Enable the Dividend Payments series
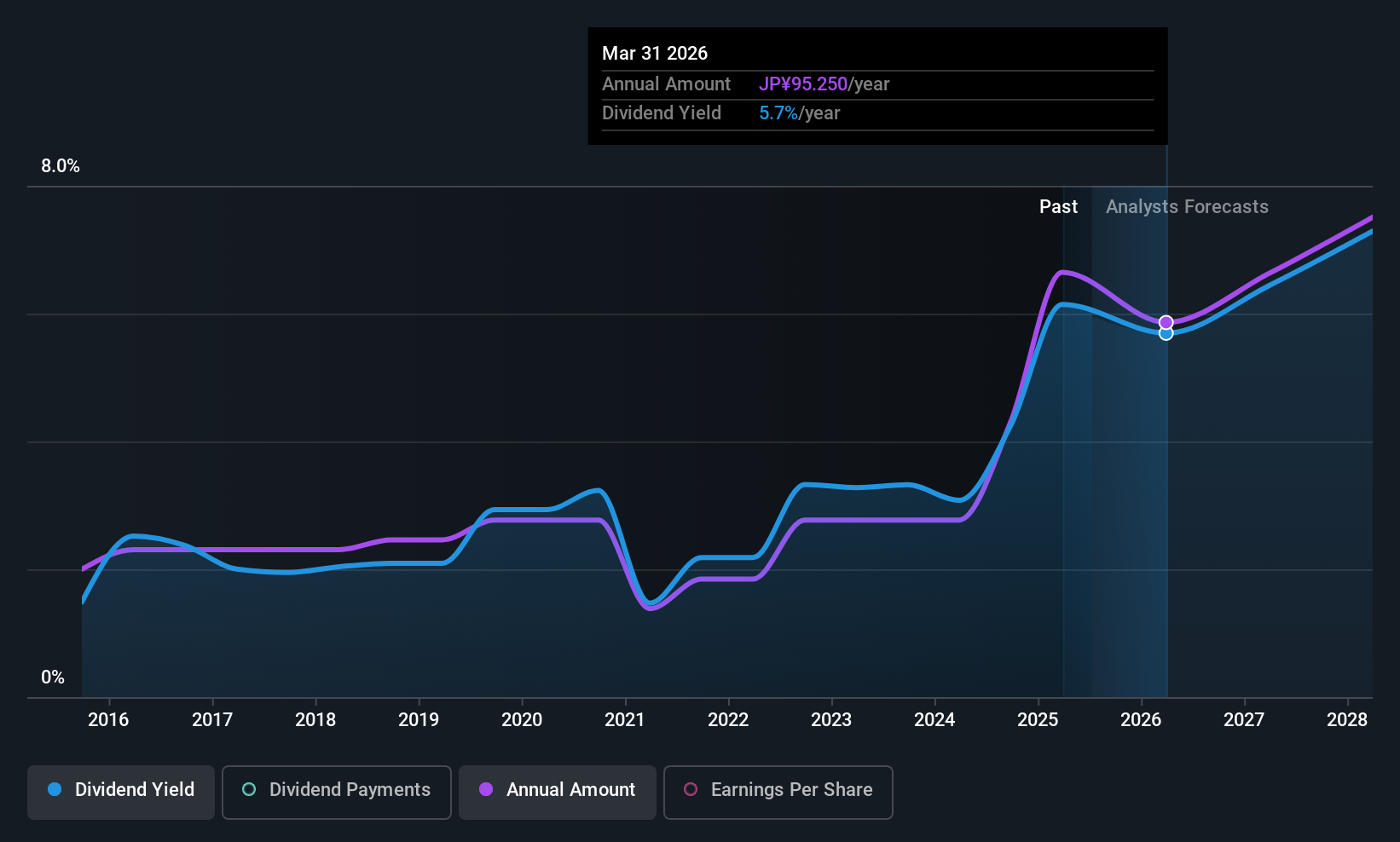The height and width of the screenshot is (842, 1400). [x=337, y=793]
